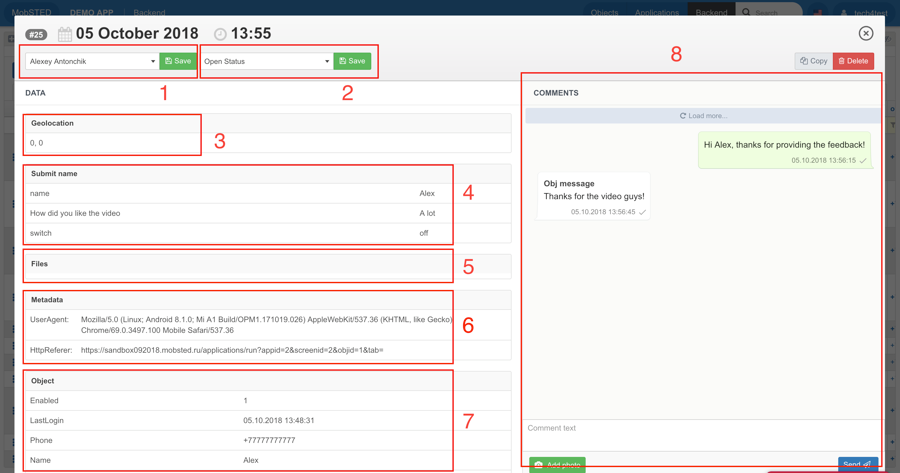Click the #25 record ID badge
This screenshot has width=900, height=473.
click(36, 35)
